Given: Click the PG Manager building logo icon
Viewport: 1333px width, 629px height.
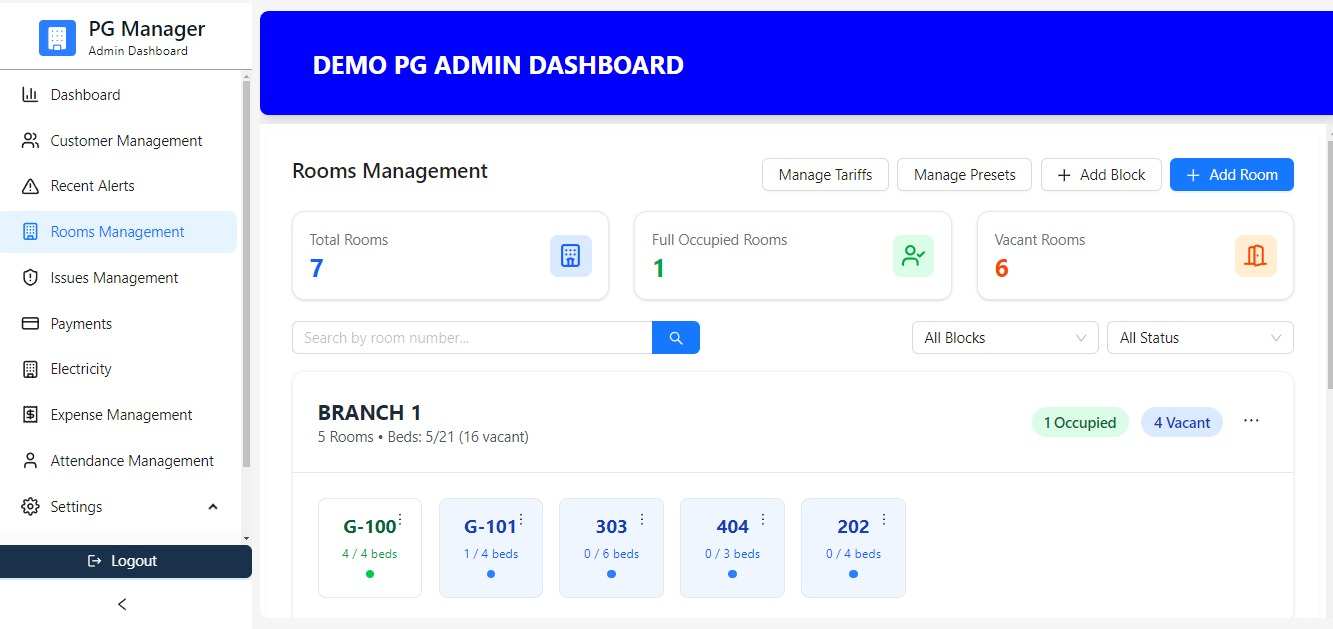Looking at the screenshot, I should [x=57, y=37].
